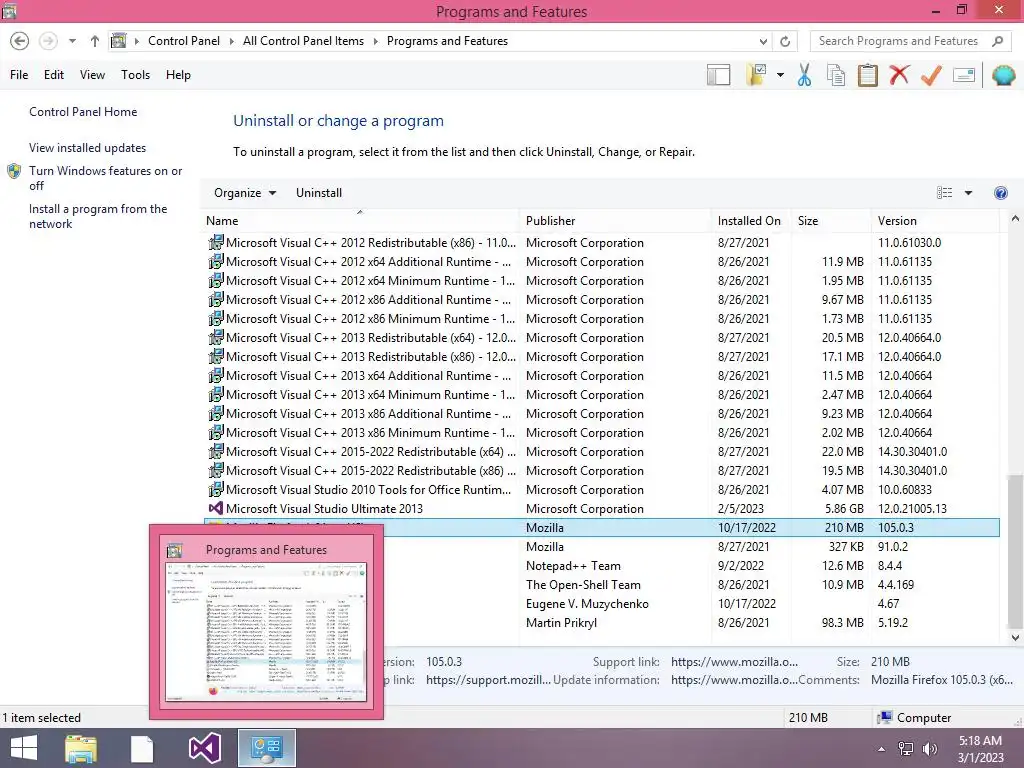Select Visual C++ 2012 Redistributable (x86) row

click(601, 243)
